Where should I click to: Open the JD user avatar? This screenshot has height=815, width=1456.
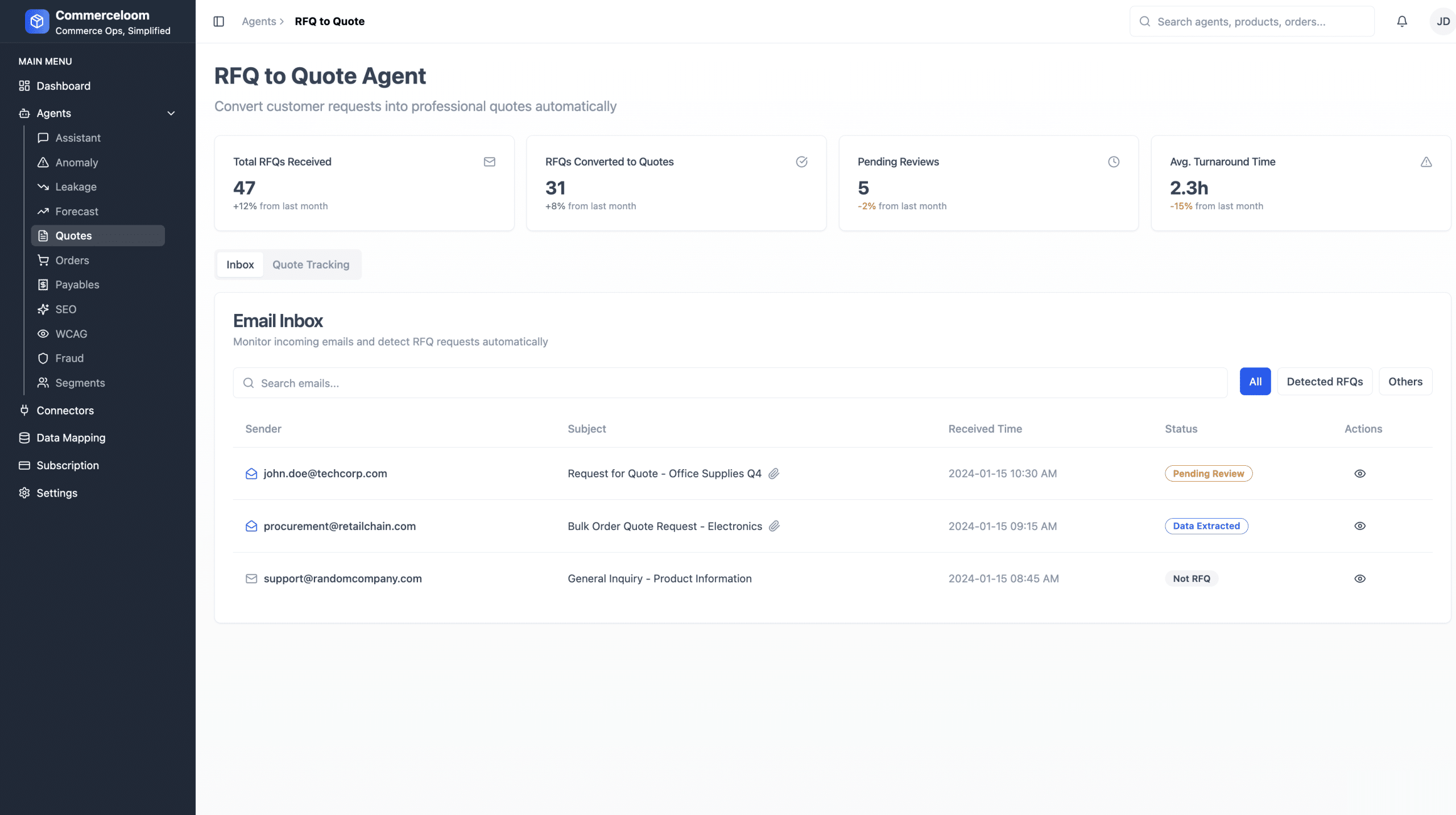click(x=1442, y=22)
